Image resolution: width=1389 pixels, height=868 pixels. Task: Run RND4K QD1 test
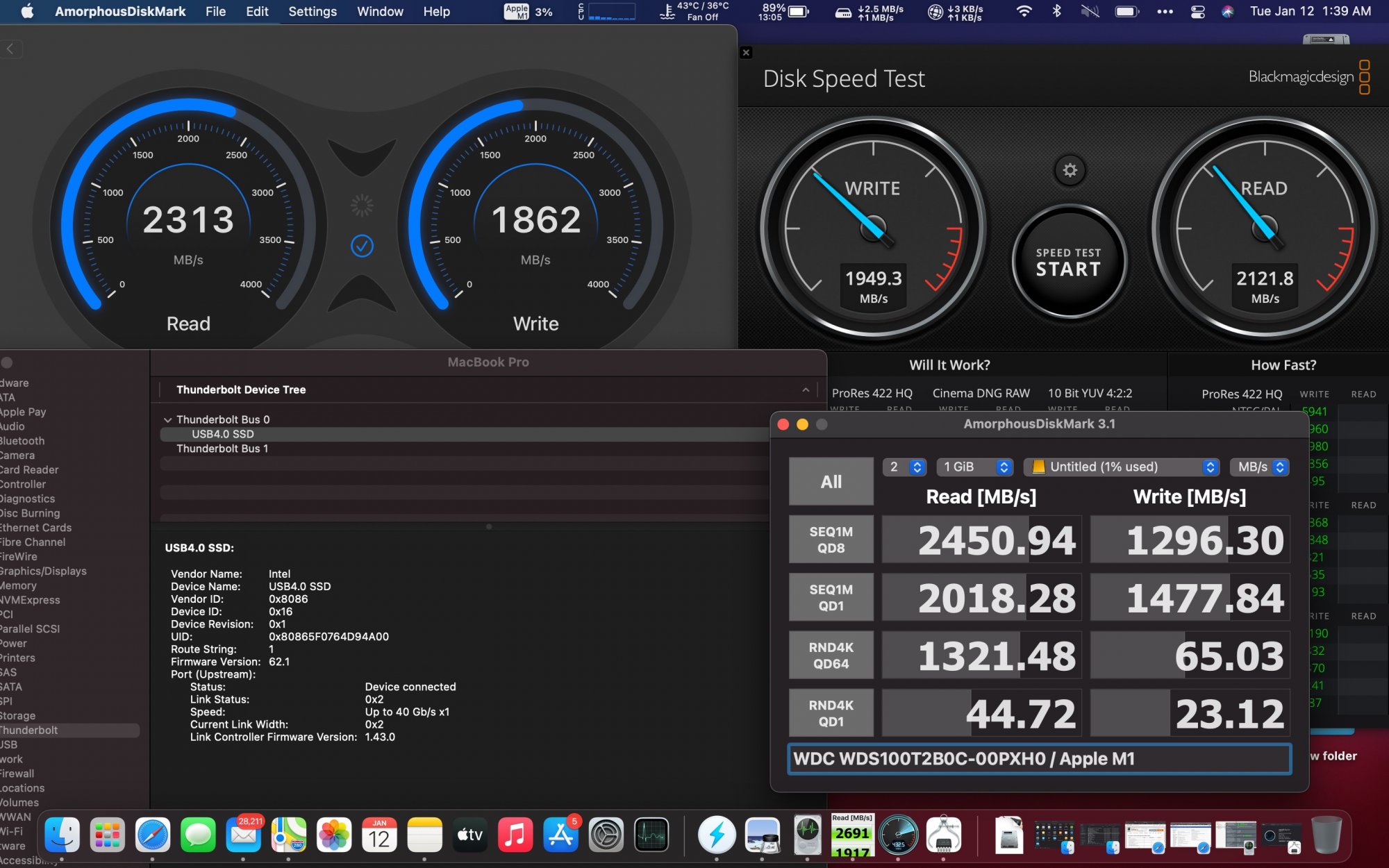click(831, 712)
